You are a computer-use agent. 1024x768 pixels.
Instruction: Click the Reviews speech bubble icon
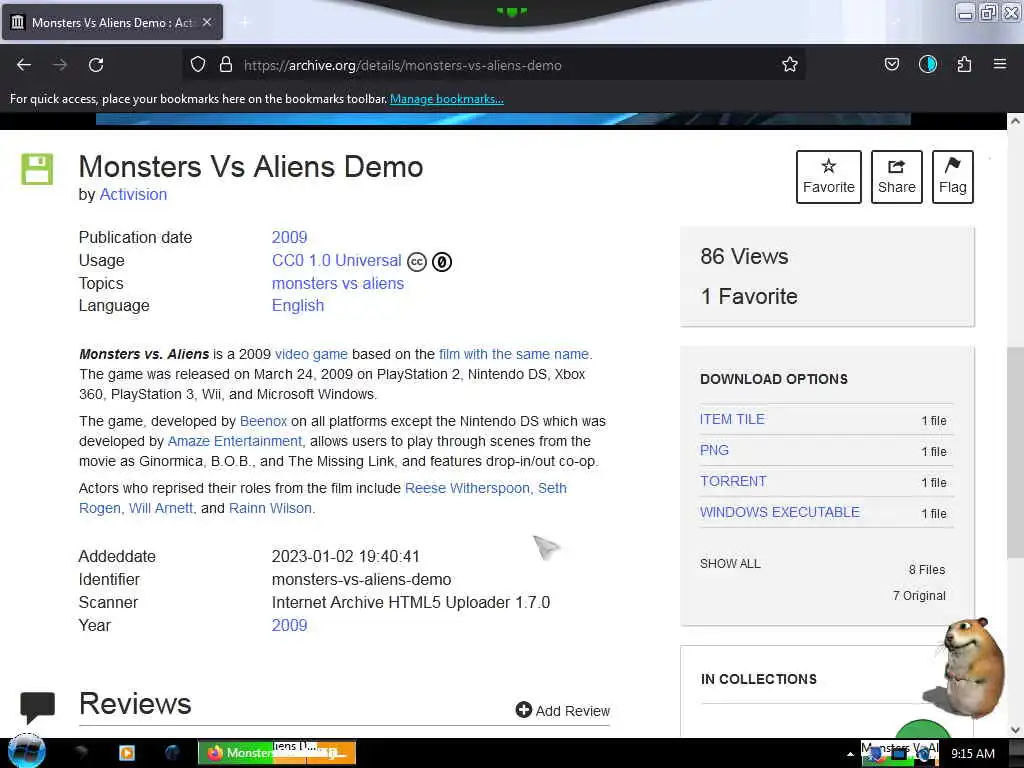coord(37,707)
